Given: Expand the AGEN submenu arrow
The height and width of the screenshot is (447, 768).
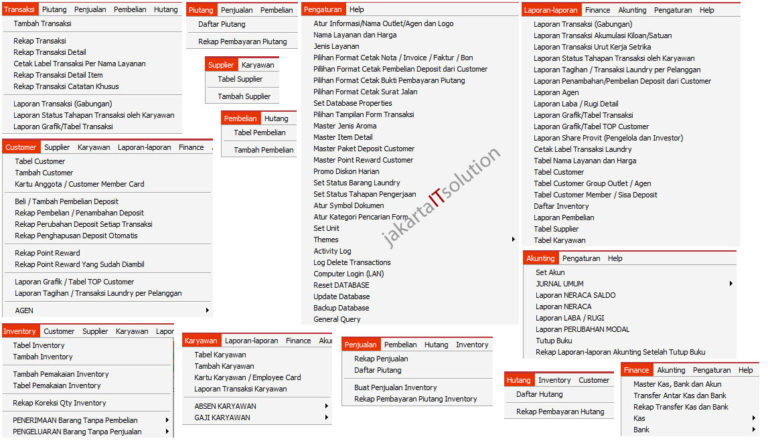Looking at the screenshot, I should coord(207,310).
